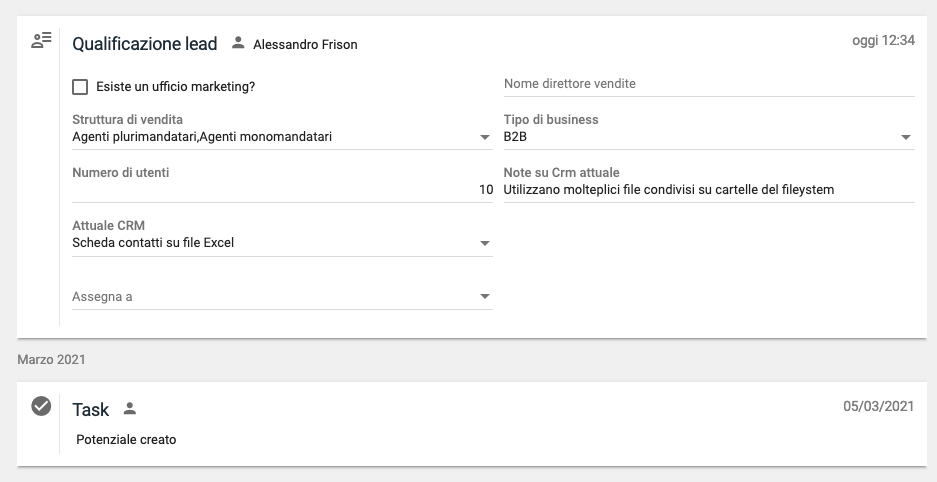The height and width of the screenshot is (482, 937).
Task: Click the person icon next to Task
Action: click(x=129, y=409)
